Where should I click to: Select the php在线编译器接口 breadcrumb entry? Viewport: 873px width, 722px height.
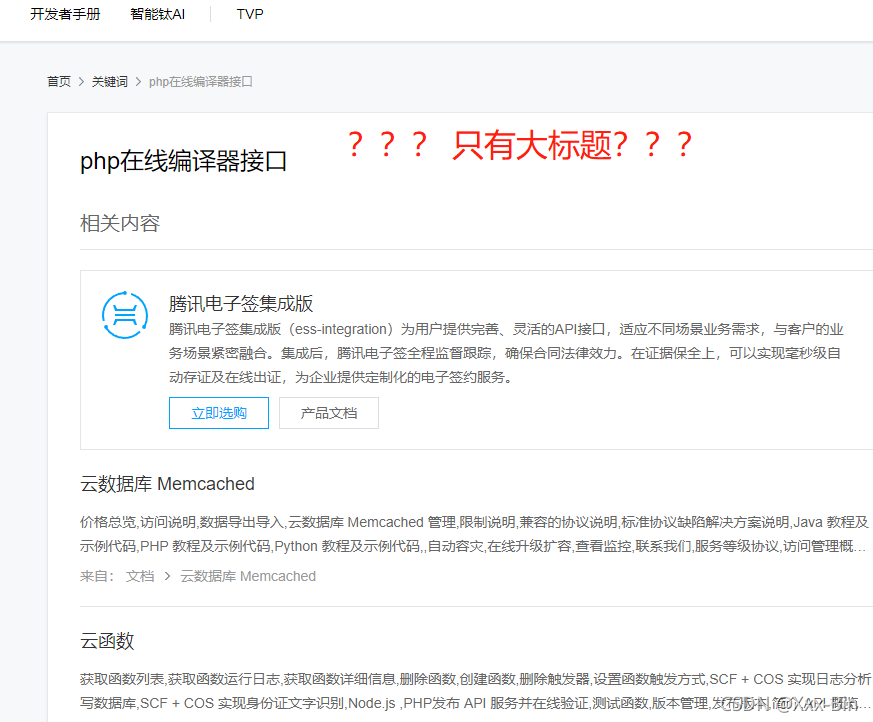coord(198,81)
